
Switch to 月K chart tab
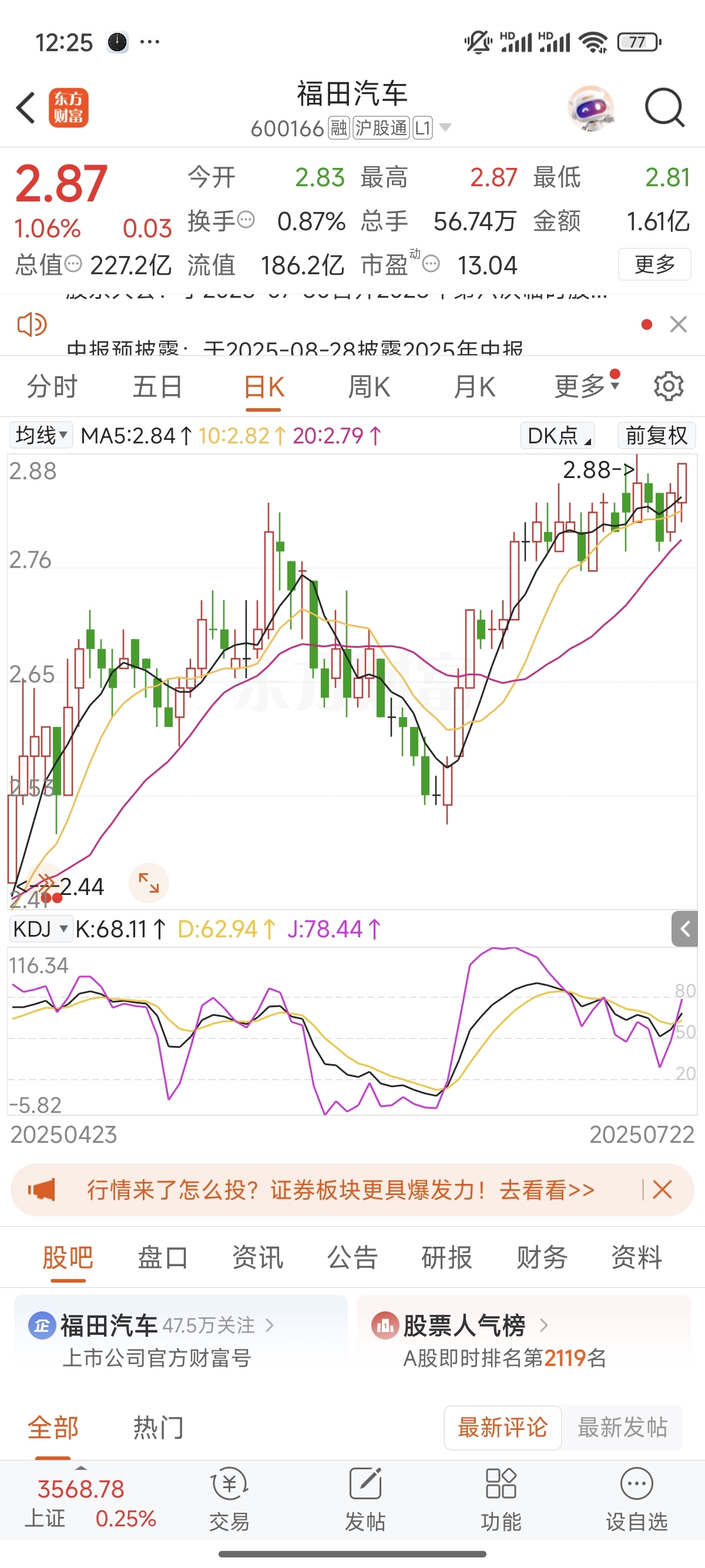[x=474, y=387]
